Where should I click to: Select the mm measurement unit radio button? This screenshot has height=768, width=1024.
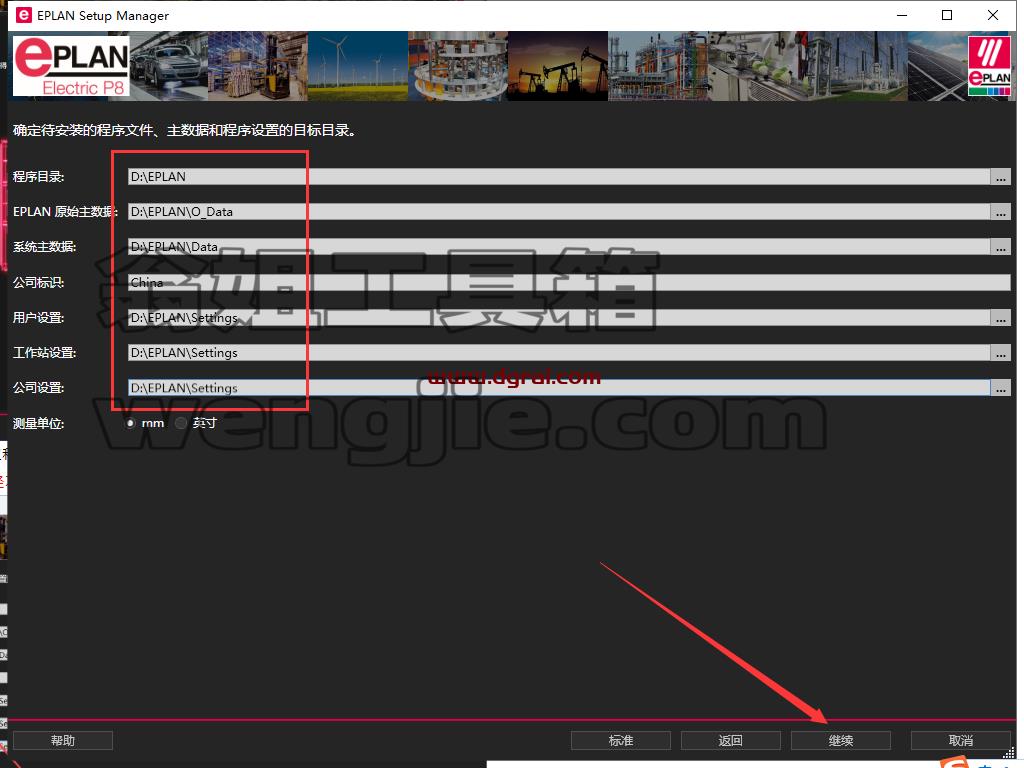coord(131,423)
